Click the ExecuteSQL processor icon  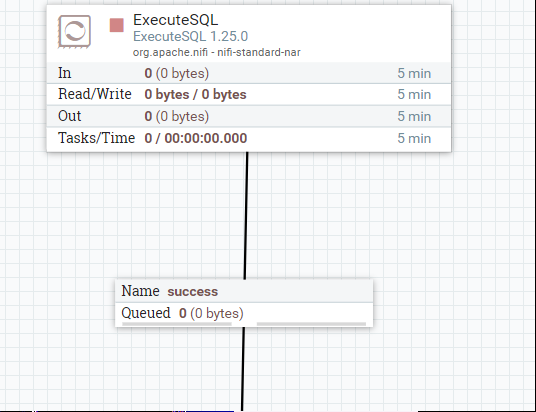(x=74, y=31)
